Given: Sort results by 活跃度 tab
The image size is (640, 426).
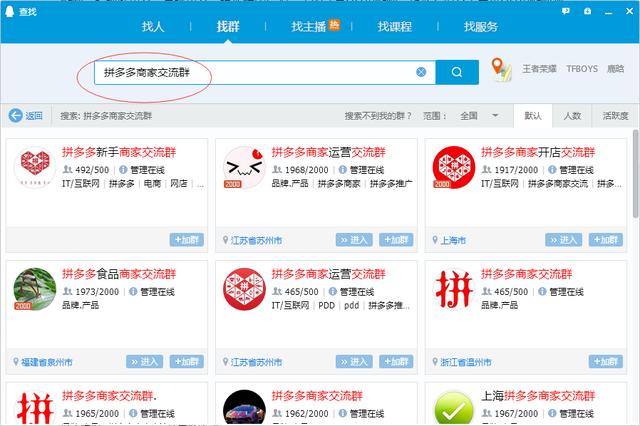Looking at the screenshot, I should (x=615, y=116).
